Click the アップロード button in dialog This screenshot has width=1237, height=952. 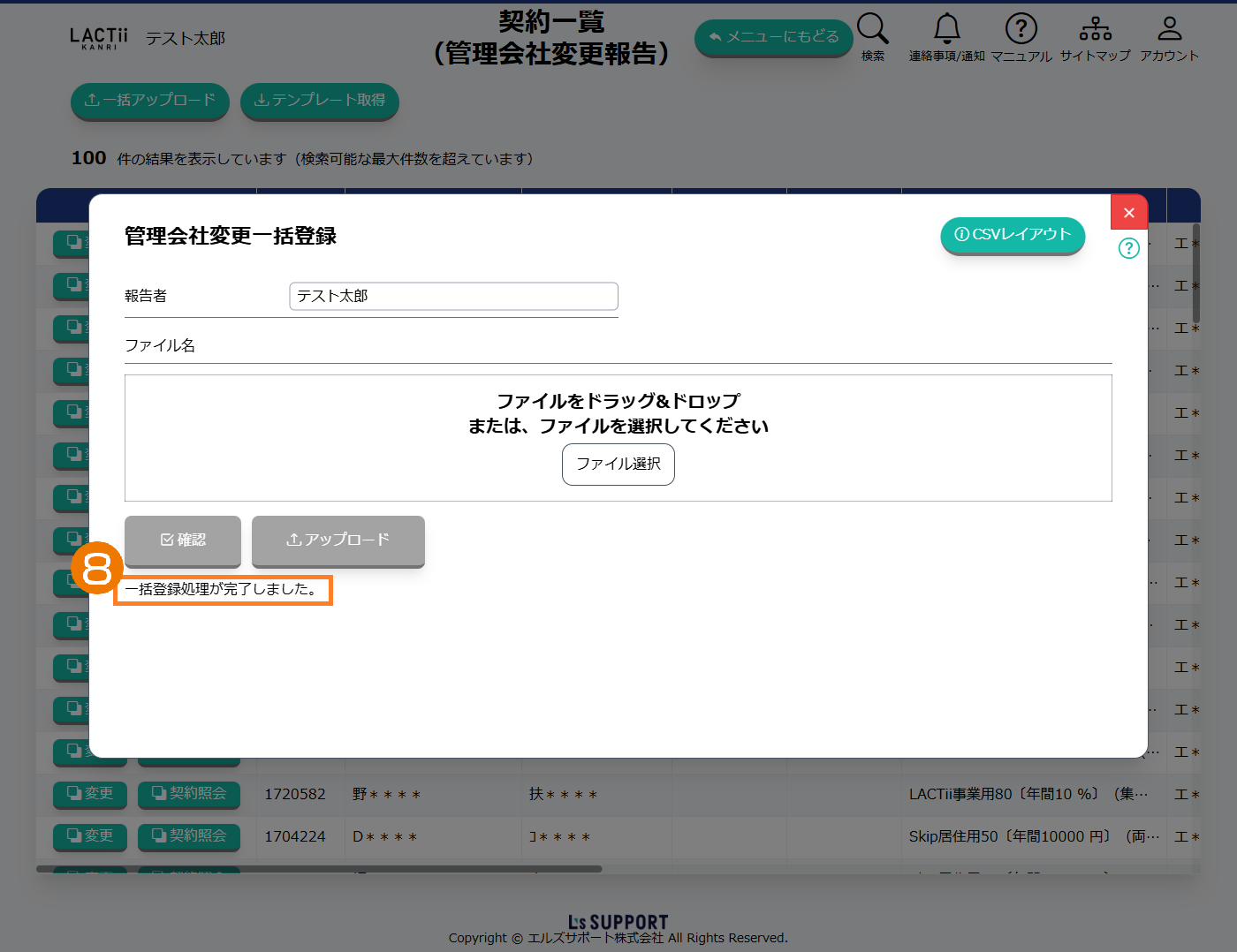tap(338, 540)
